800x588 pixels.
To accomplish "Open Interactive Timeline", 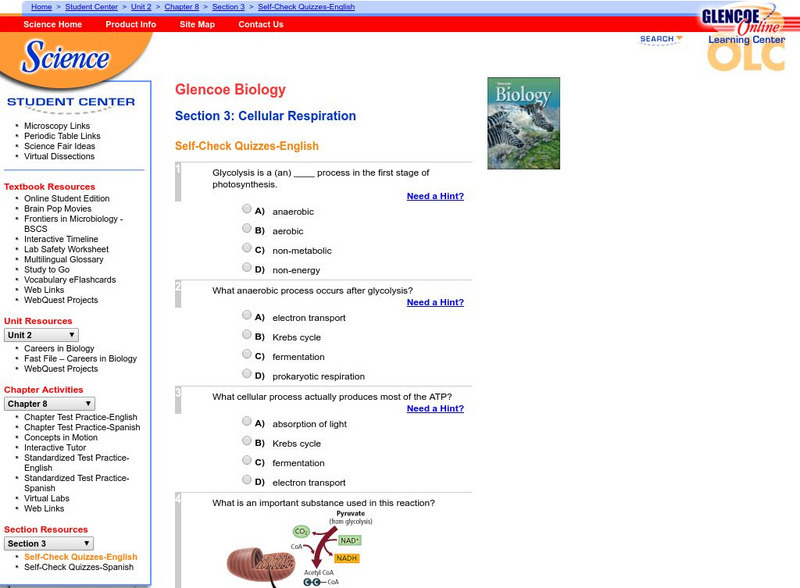I will coord(61,239).
